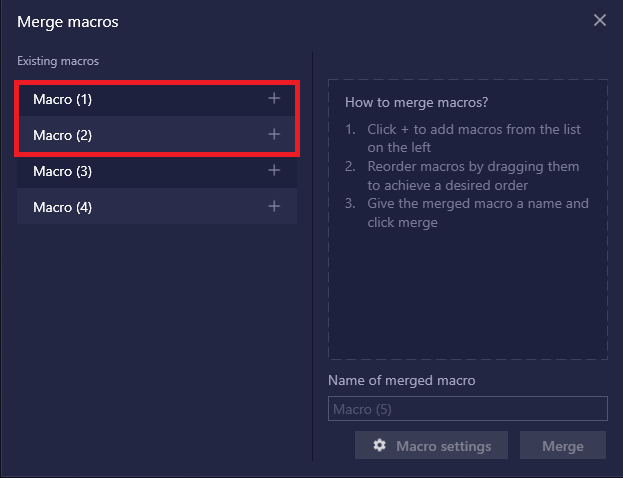This screenshot has width=623, height=478.
Task: Select the Macro (1) list entry label
Action: (x=62, y=99)
